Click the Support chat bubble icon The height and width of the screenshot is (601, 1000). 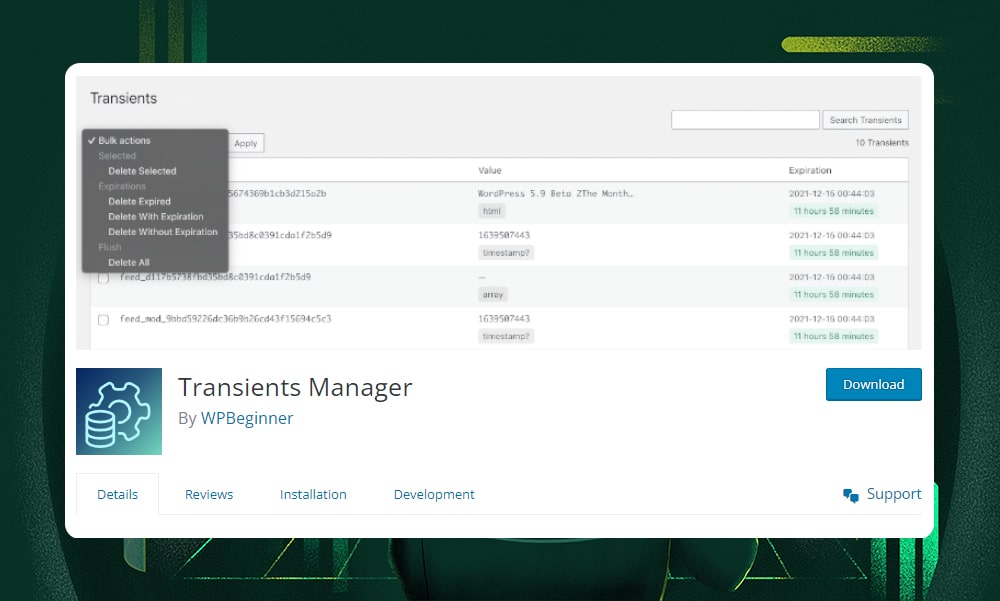coord(851,494)
